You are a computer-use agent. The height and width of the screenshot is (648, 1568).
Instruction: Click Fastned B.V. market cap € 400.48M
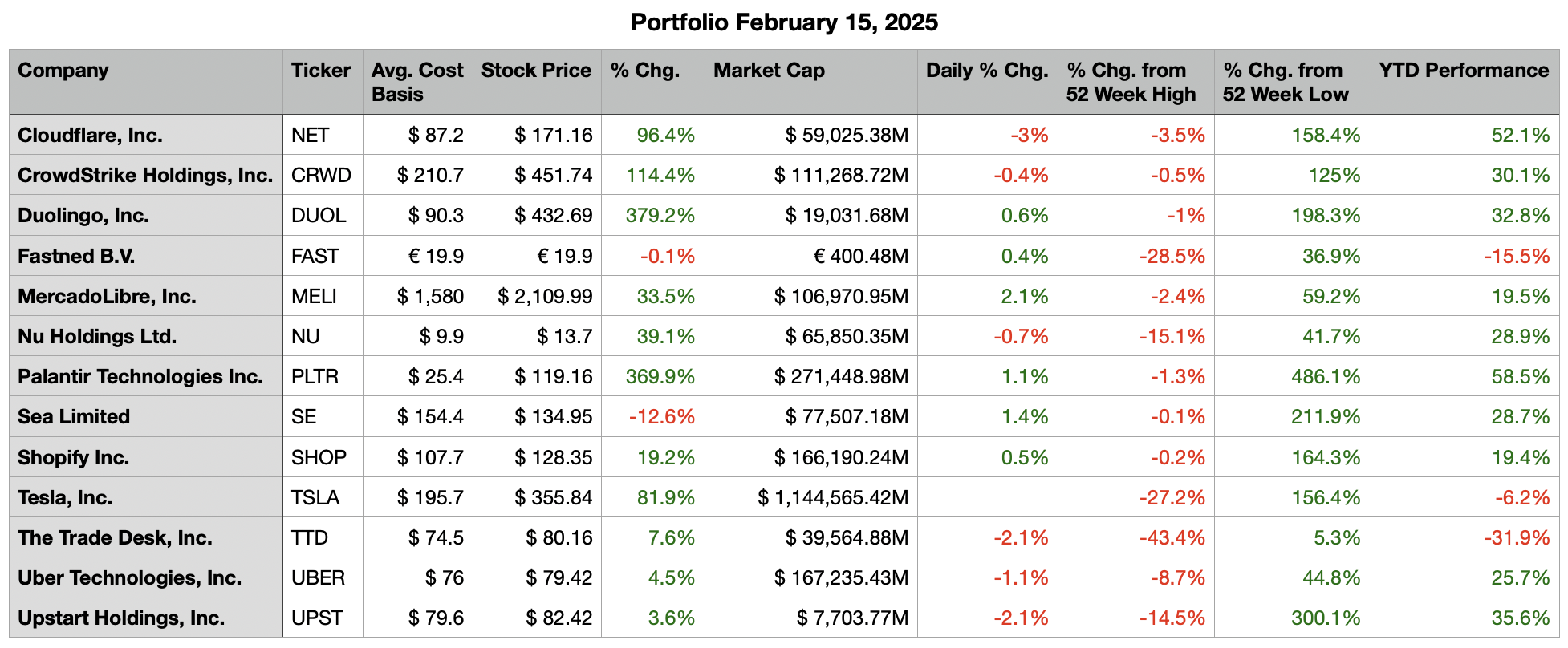[x=860, y=257]
